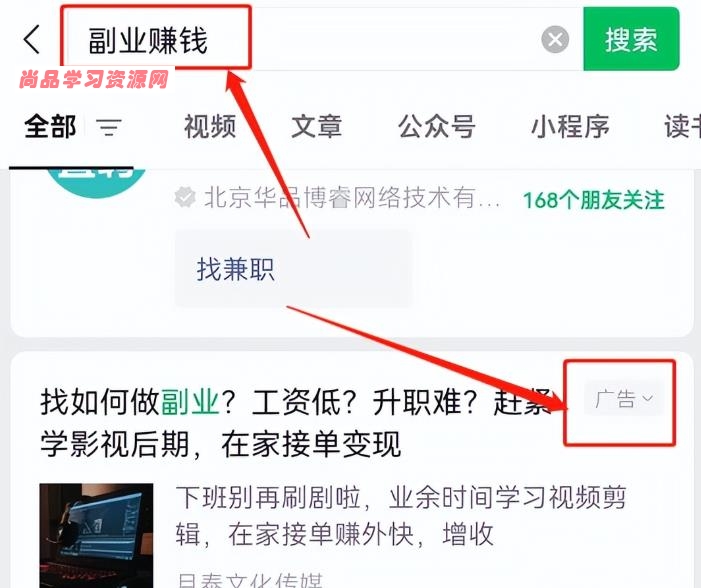Tap the back arrow icon
This screenshot has width=701, height=588.
(32, 39)
